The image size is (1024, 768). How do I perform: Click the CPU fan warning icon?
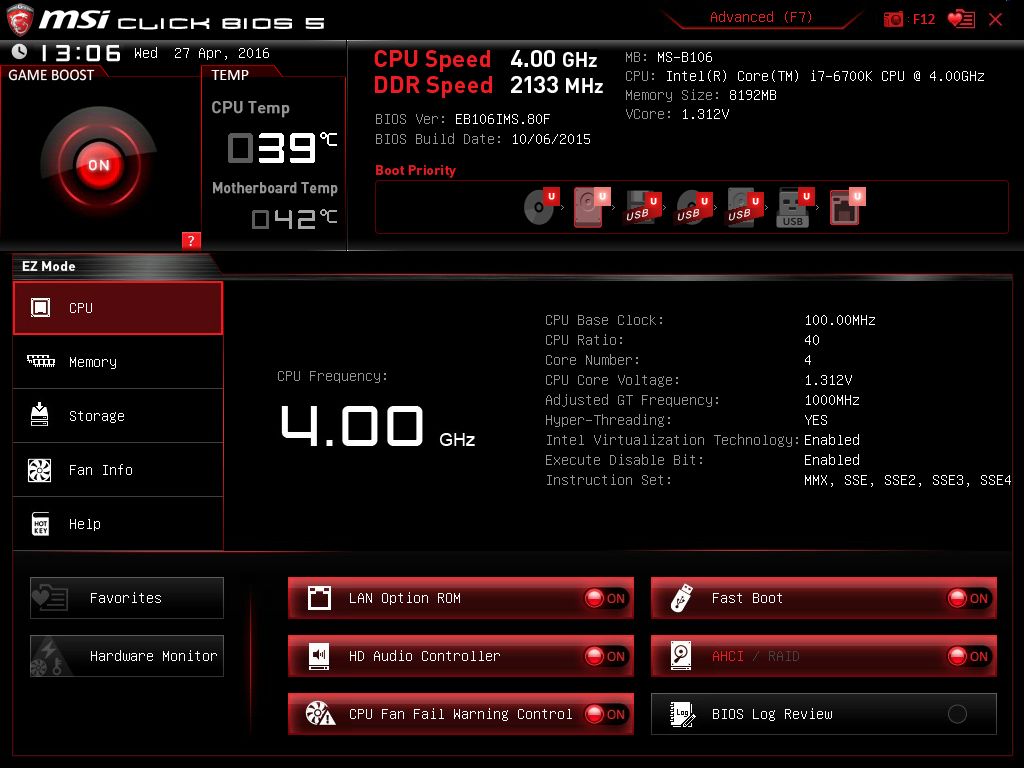click(320, 714)
